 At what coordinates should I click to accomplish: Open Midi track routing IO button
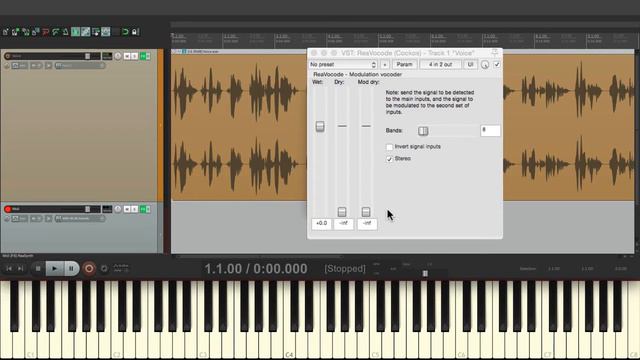coord(107,209)
